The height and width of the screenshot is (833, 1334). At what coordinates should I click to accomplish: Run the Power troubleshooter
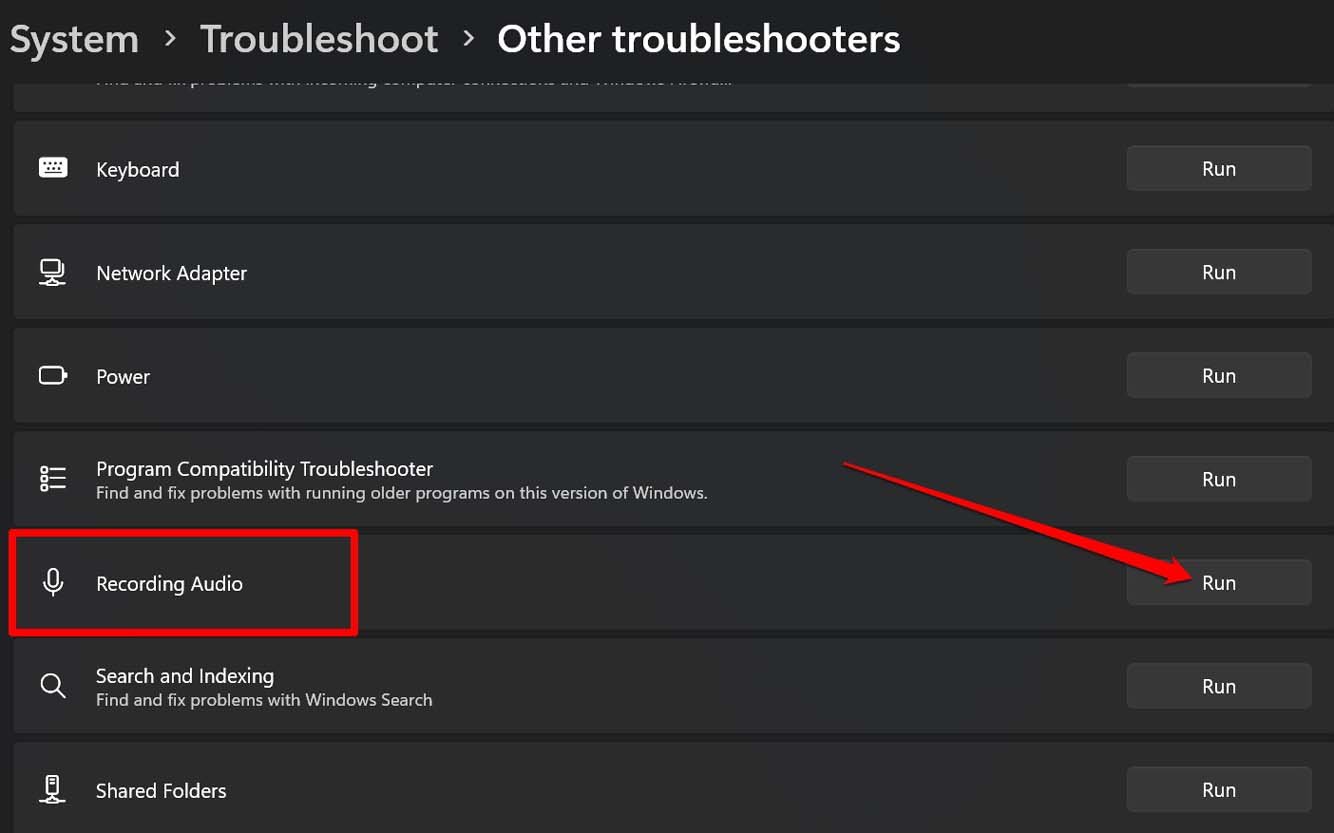(x=1219, y=375)
